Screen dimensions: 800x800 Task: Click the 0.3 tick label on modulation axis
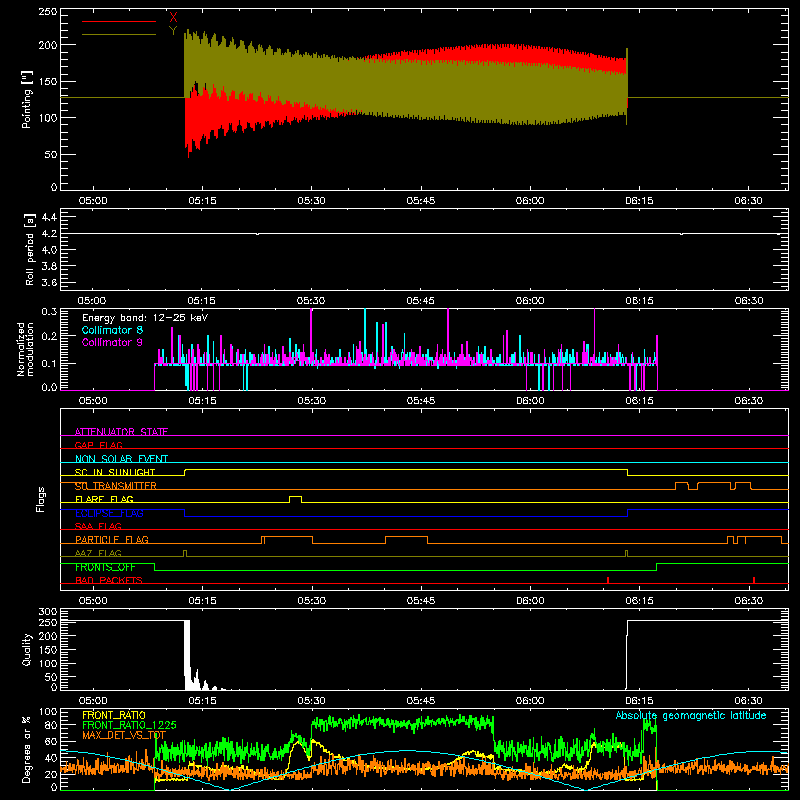click(49, 312)
